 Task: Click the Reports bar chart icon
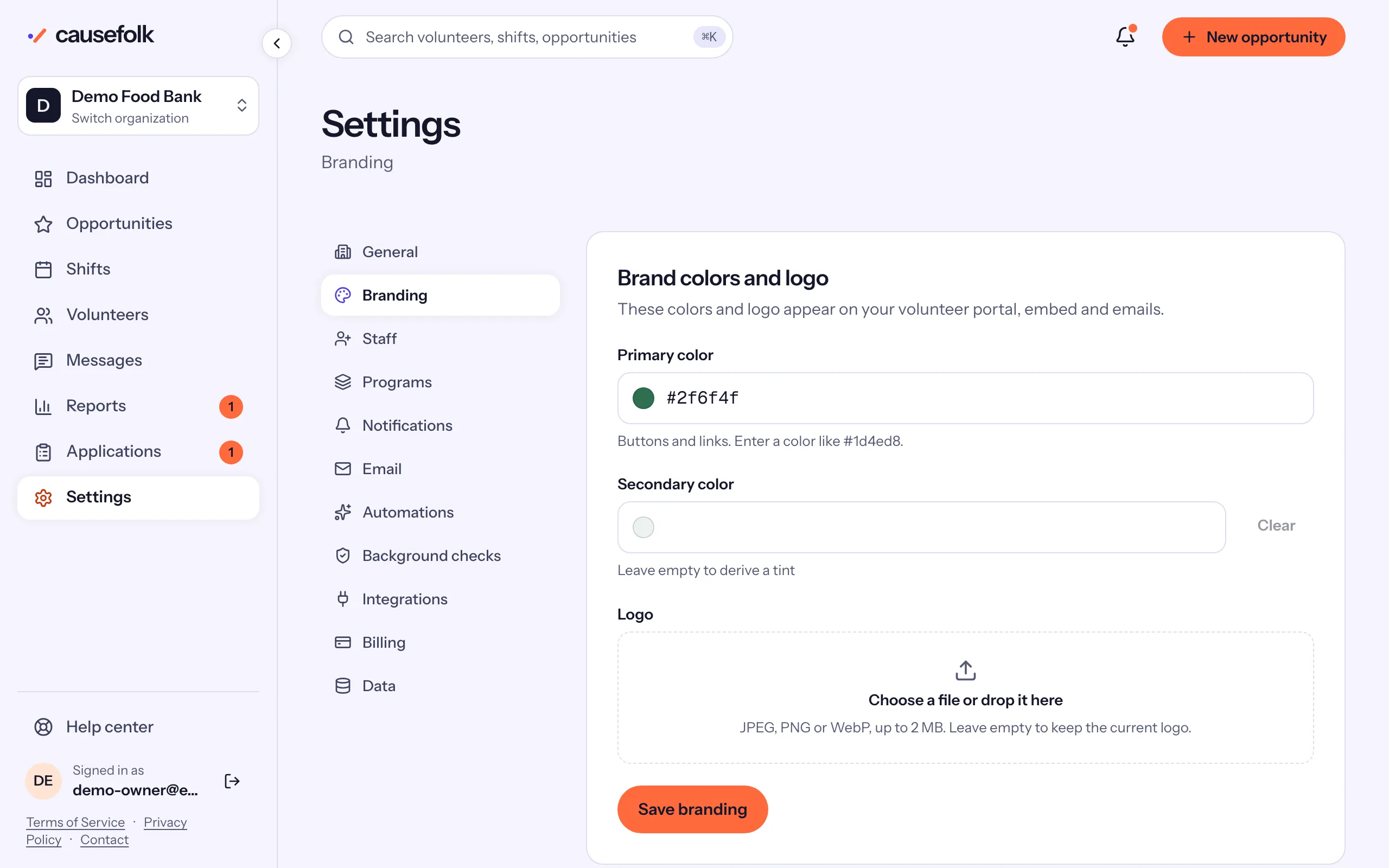[x=43, y=406]
